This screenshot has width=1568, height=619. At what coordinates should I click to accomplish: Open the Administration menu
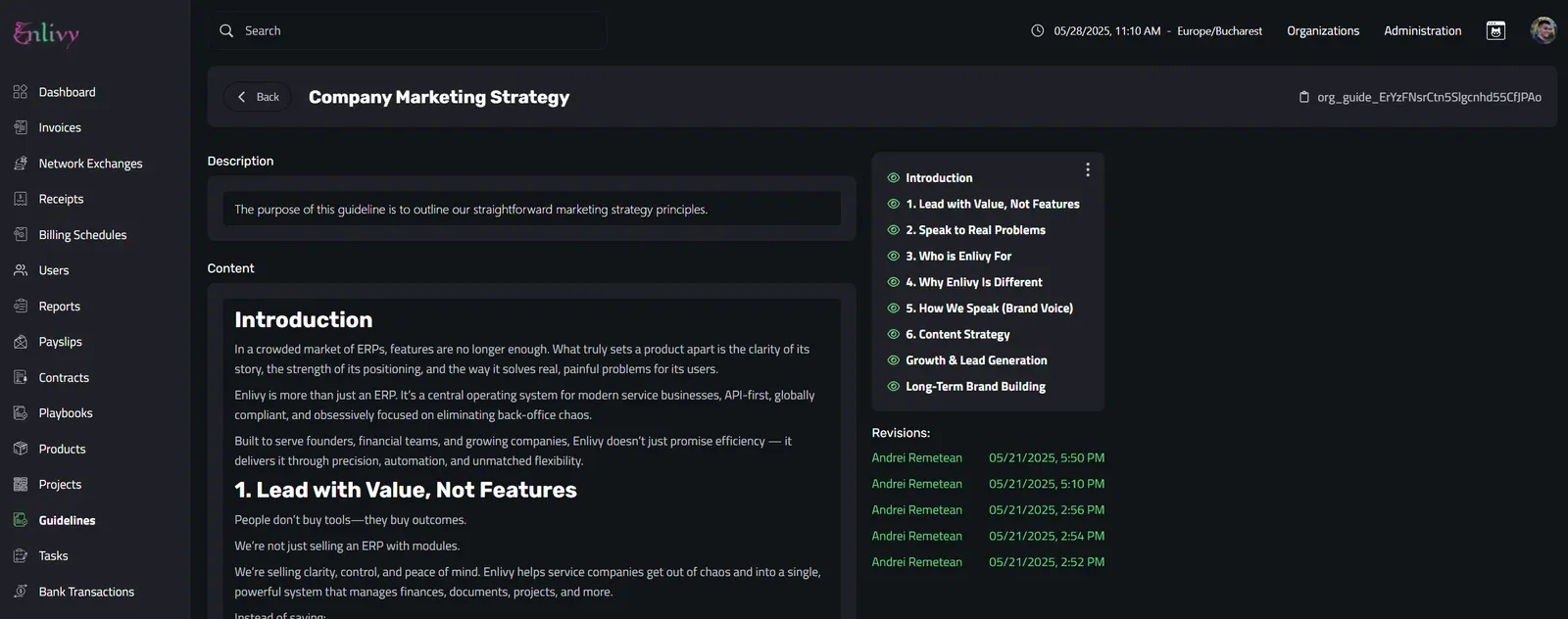coord(1423,31)
